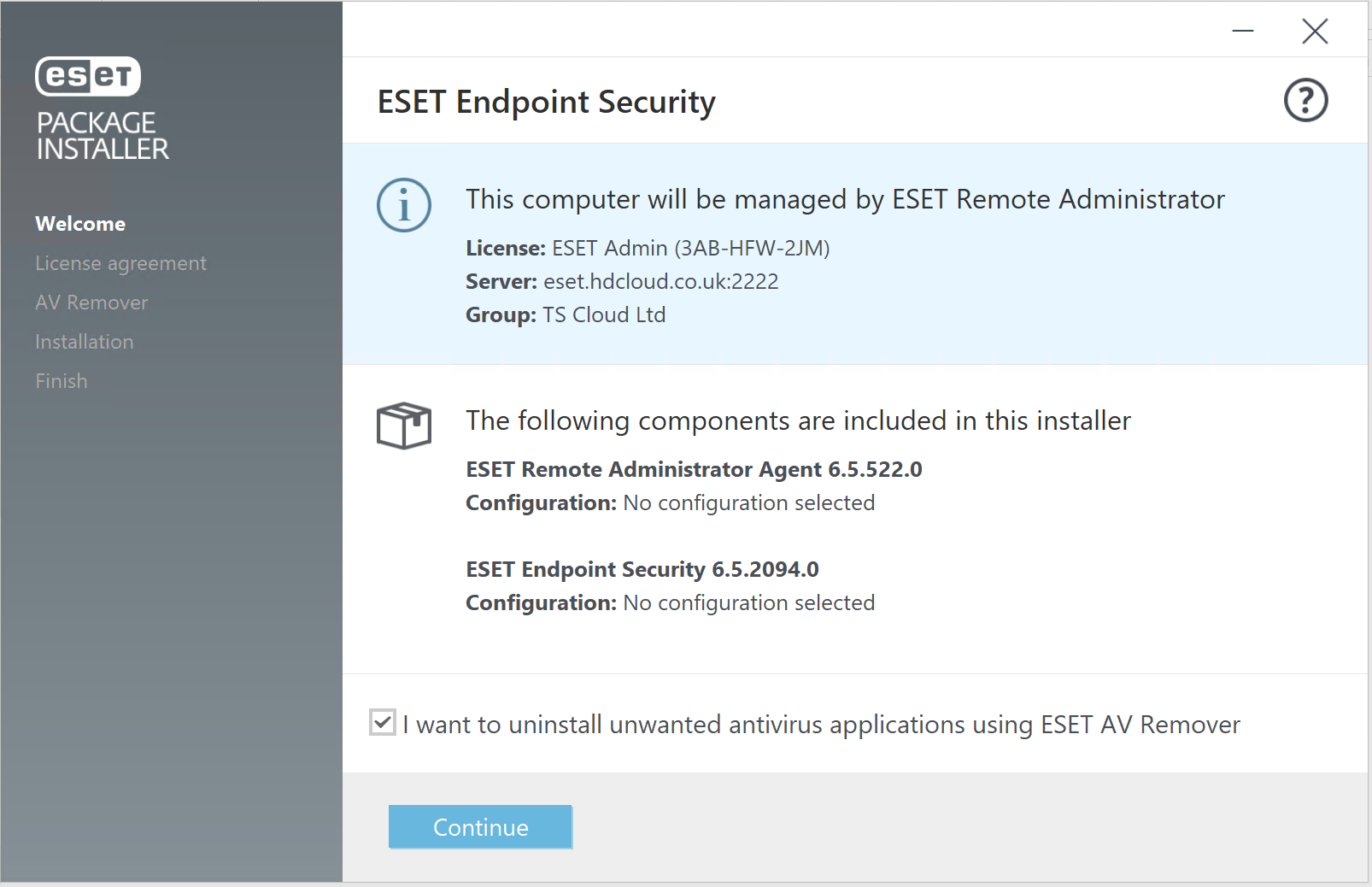Click the ESET Endpoint Security heading
This screenshot has height=887, width=1372.
click(x=547, y=103)
